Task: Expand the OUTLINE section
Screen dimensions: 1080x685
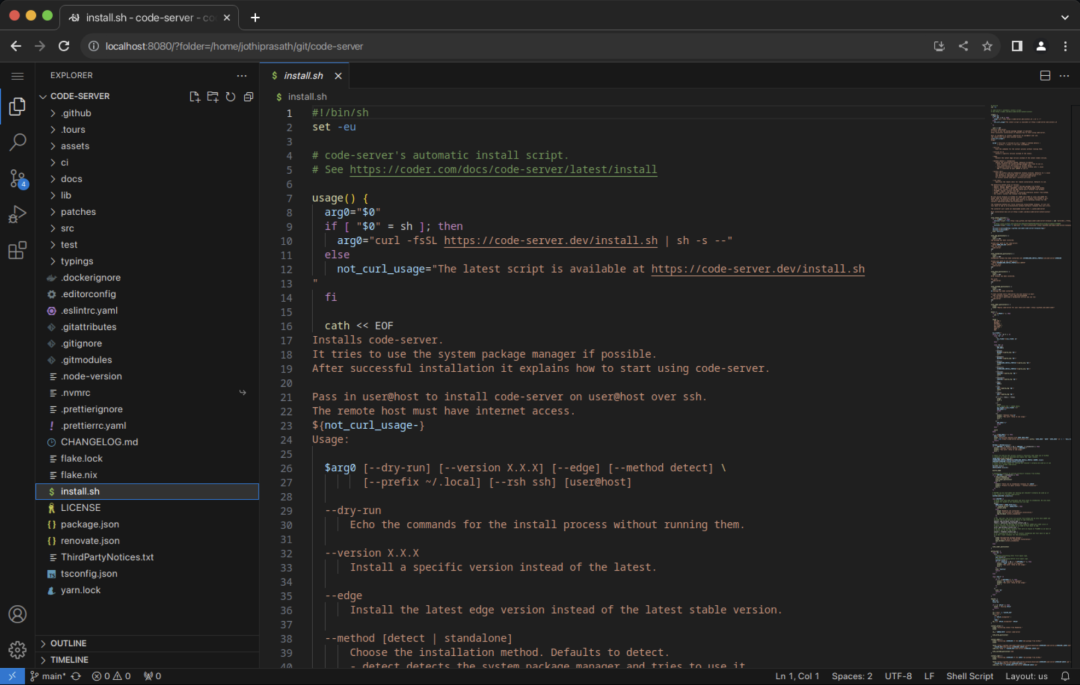Action: [x=147, y=643]
